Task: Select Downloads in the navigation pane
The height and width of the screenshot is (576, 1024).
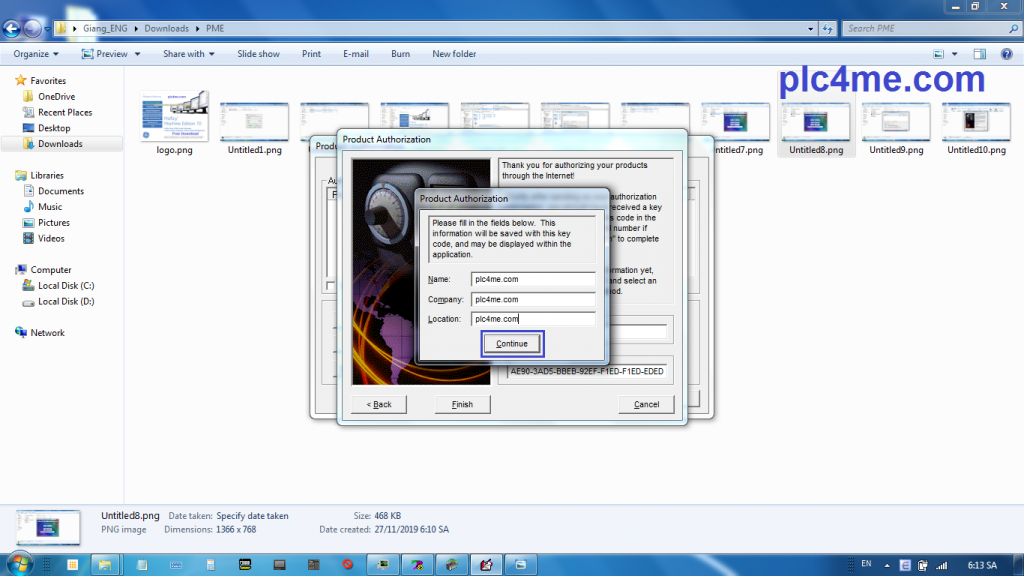Action: point(60,144)
